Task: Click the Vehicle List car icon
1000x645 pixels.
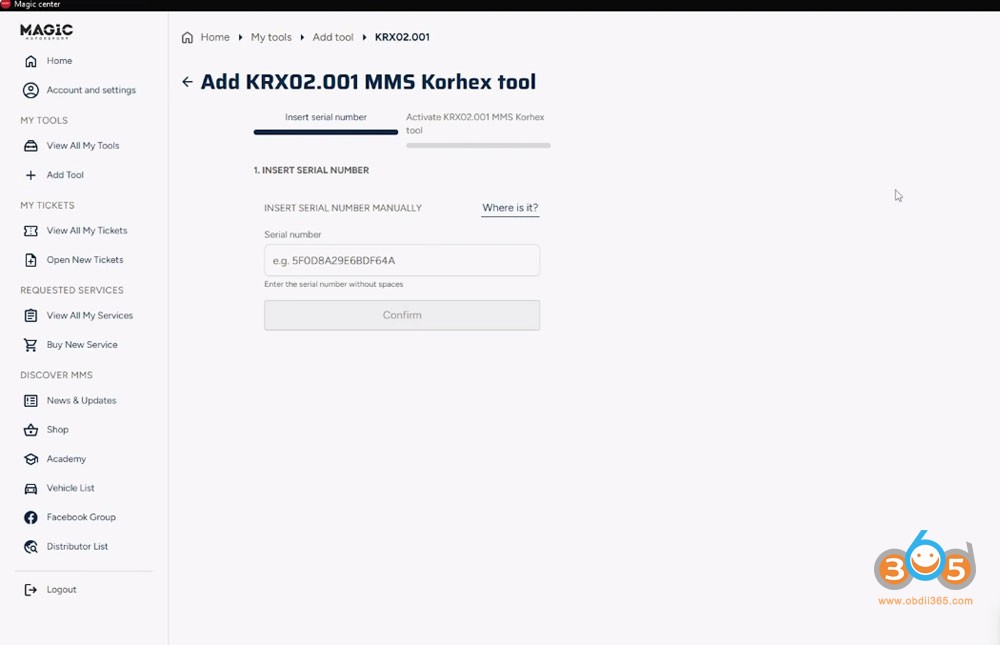Action: pos(31,489)
